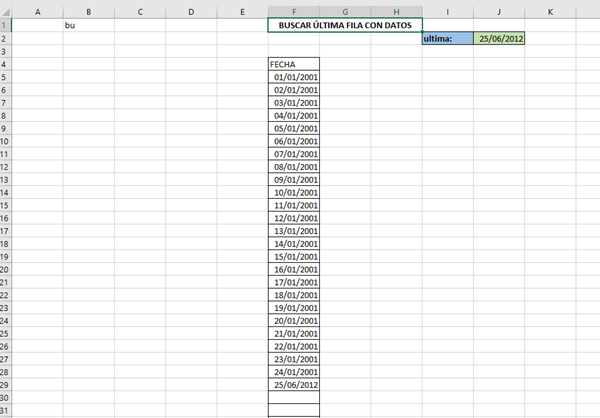Click the cell containing 'bu' in column B
The height and width of the screenshot is (418, 600).
click(89, 25)
